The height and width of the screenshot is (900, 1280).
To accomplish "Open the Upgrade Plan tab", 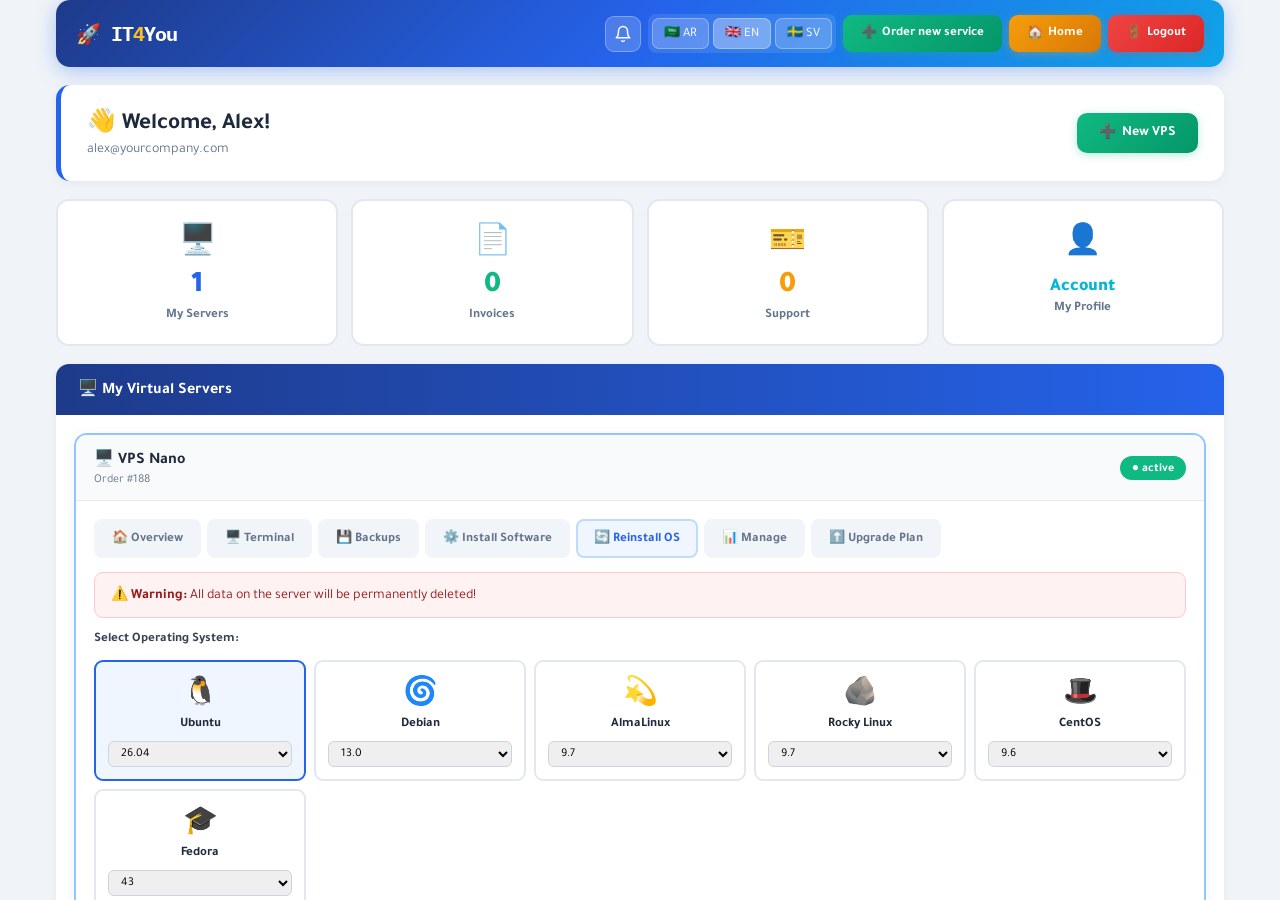I will coord(876,538).
